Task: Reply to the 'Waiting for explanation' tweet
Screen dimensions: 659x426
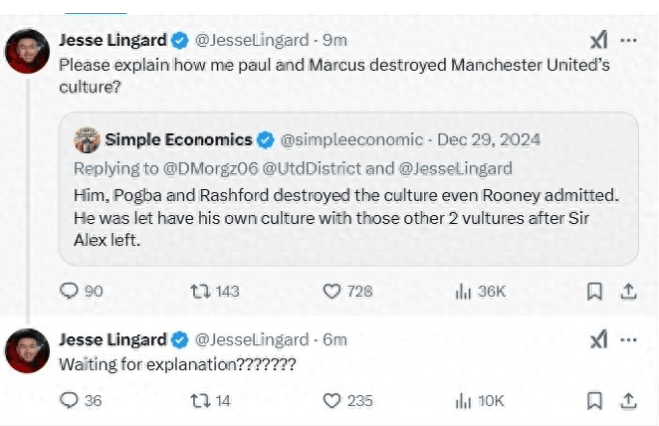Action: coord(69,400)
